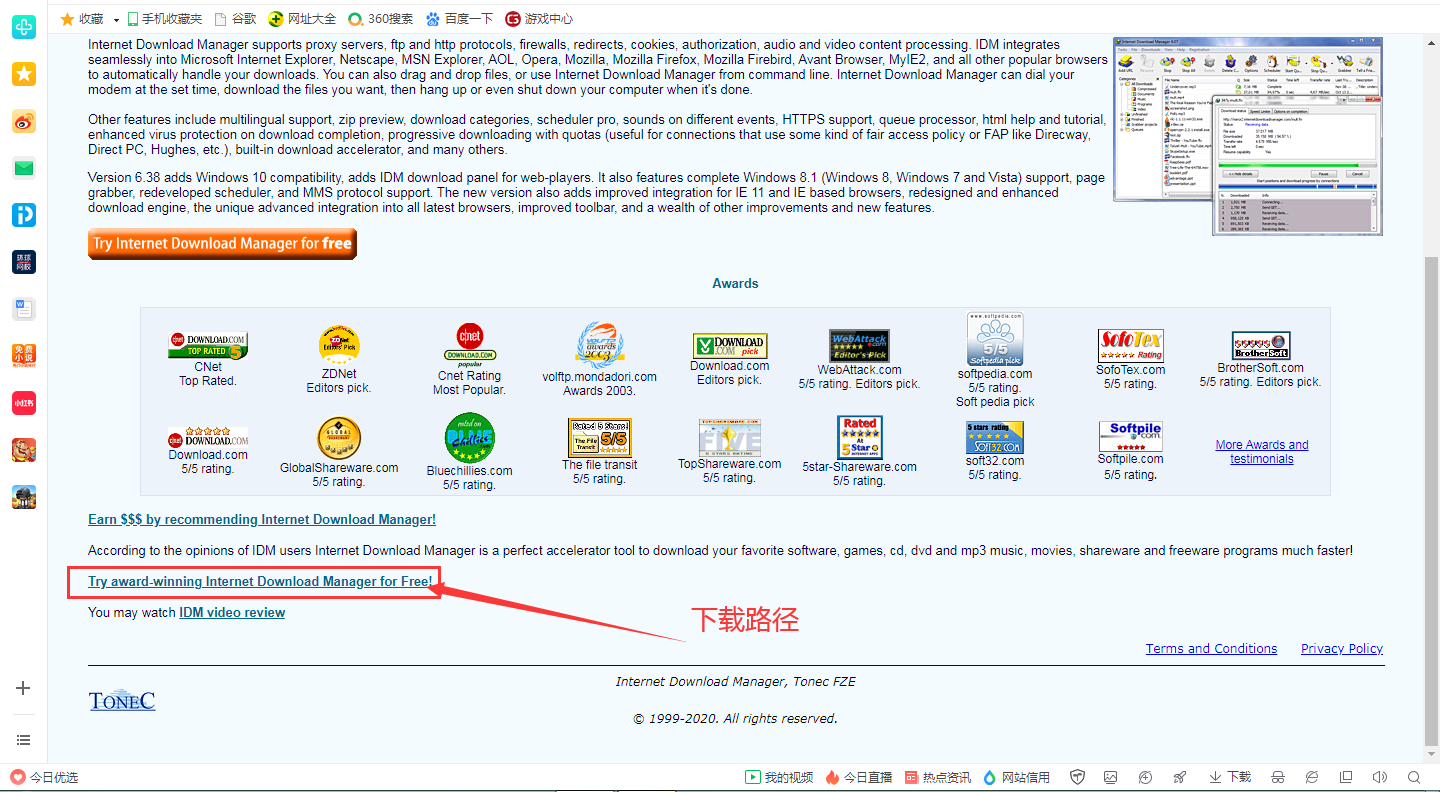
Task: Open the Privacy Policy link
Action: (x=1342, y=648)
